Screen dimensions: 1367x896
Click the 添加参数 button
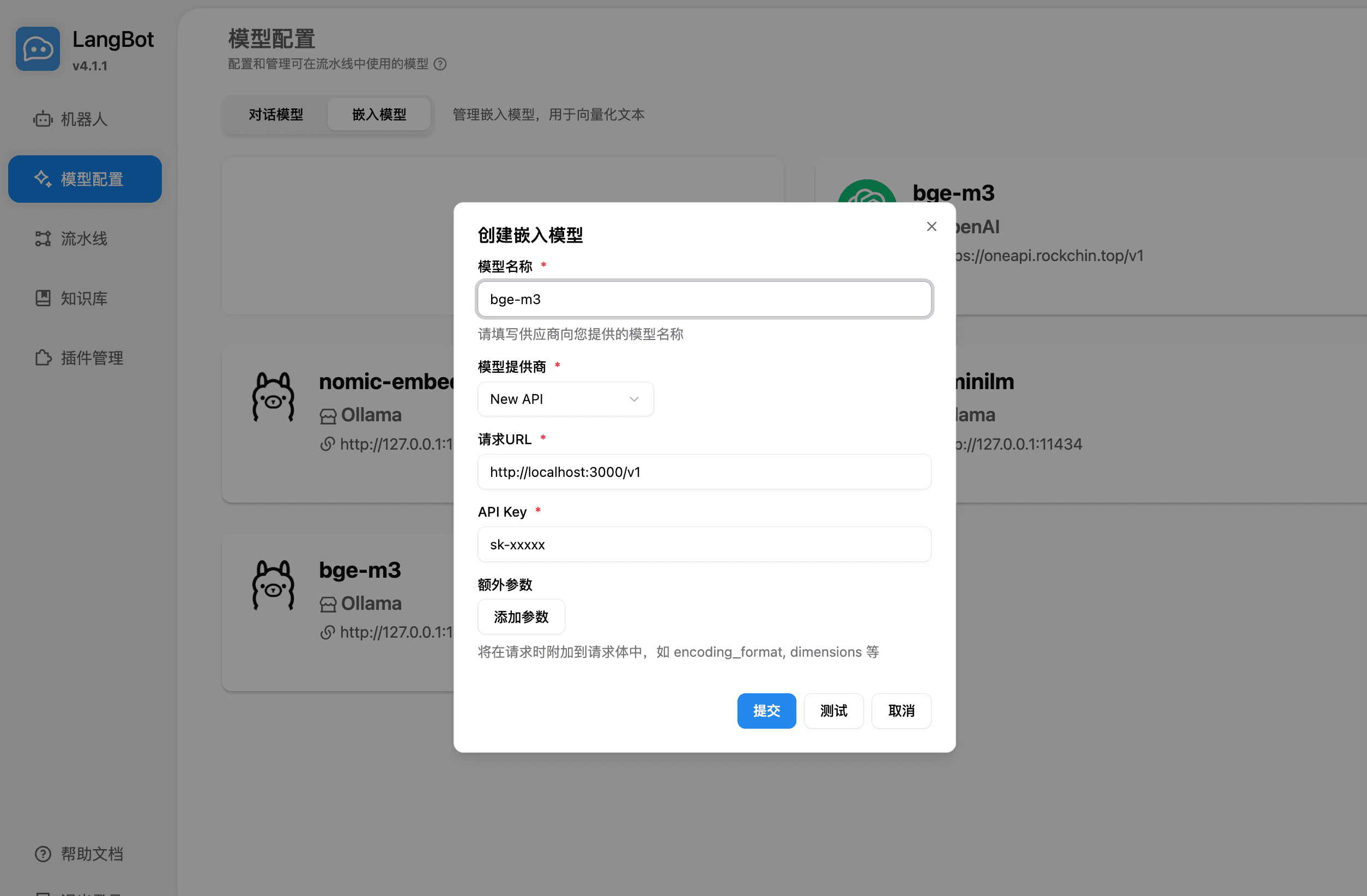[x=521, y=616]
